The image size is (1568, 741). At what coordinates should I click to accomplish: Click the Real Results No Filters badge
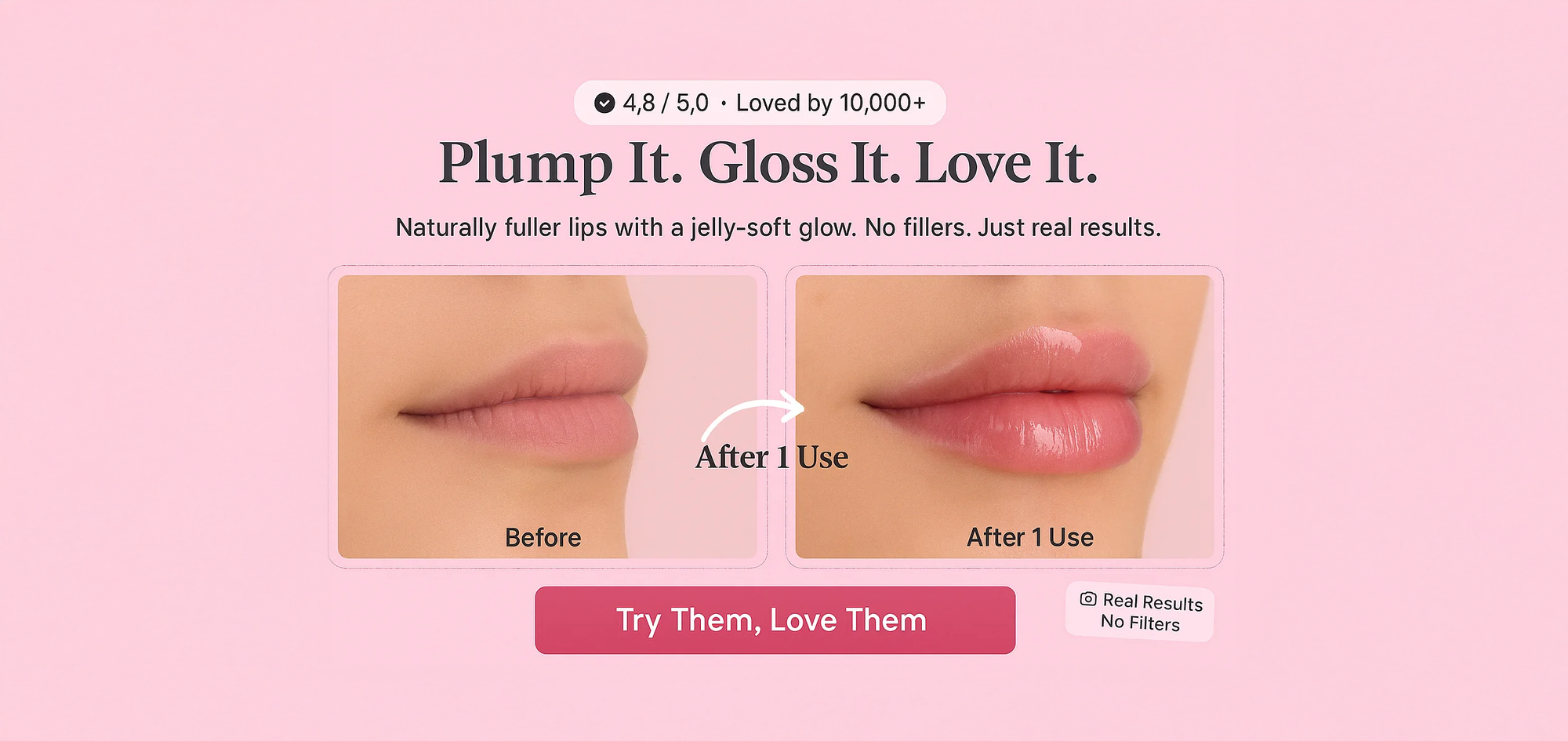coord(1140,612)
